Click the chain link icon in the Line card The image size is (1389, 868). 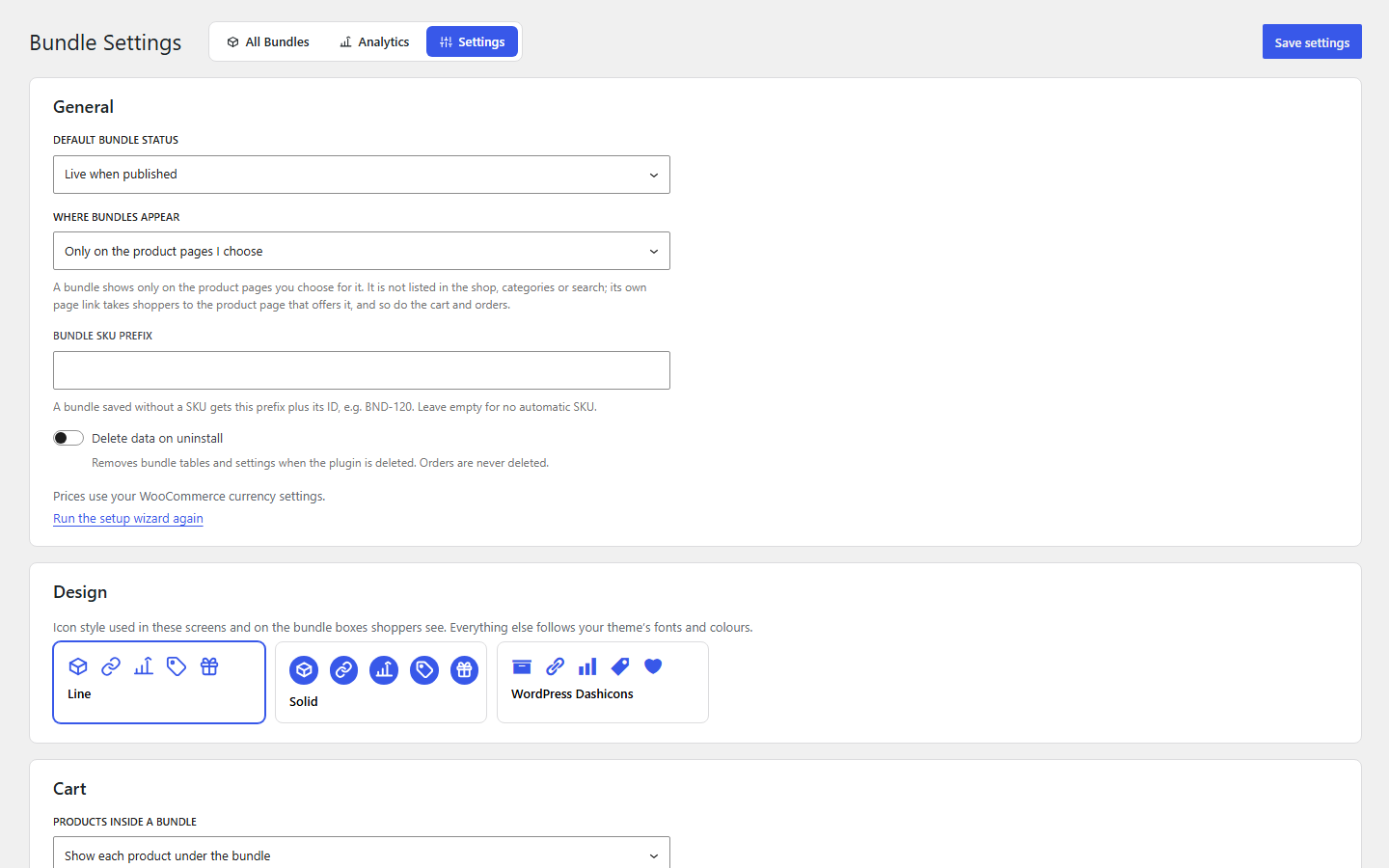pyautogui.click(x=111, y=666)
